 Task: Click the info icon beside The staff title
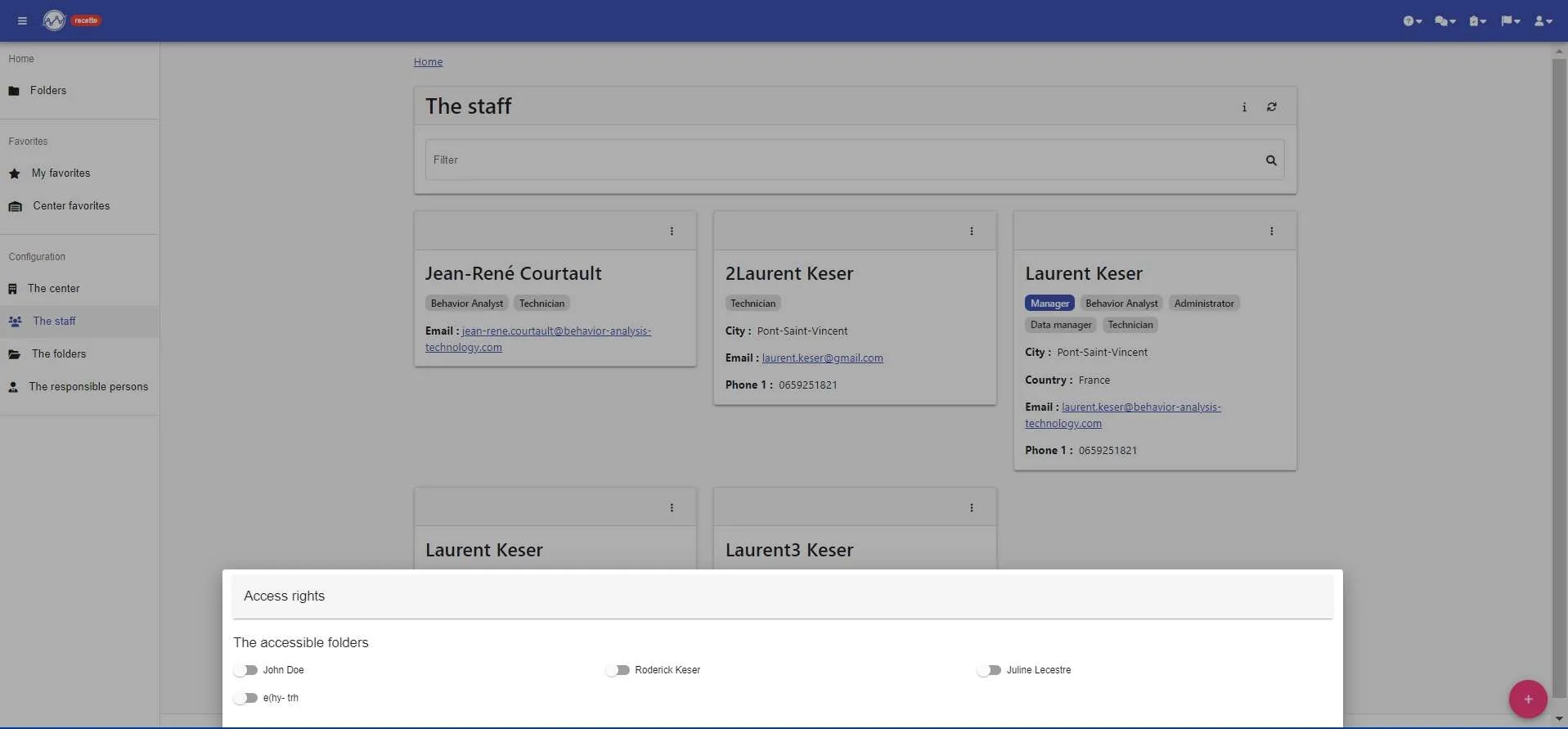pos(1244,107)
